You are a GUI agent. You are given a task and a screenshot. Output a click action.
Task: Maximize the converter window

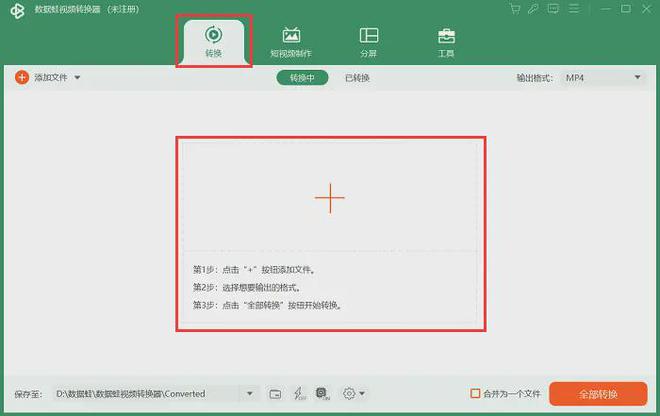click(626, 8)
